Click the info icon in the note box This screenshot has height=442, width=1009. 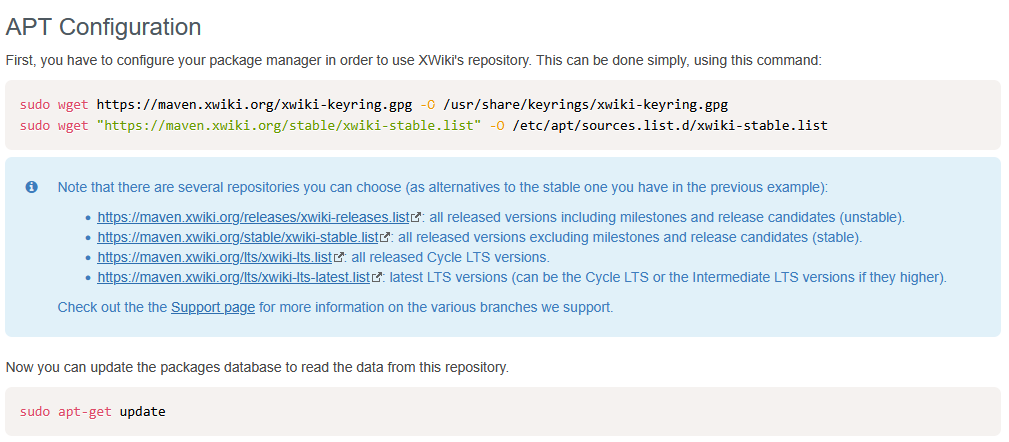tap(32, 187)
